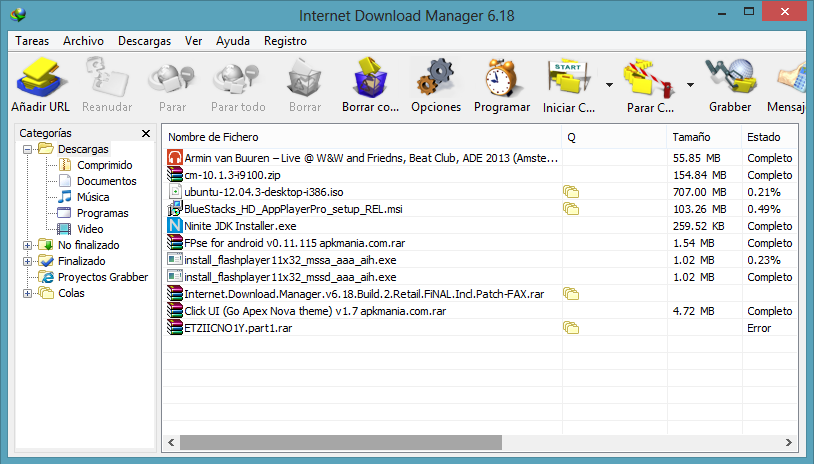The image size is (814, 464).
Task: Sort by Tamaño column header
Action: pyautogui.click(x=704, y=137)
